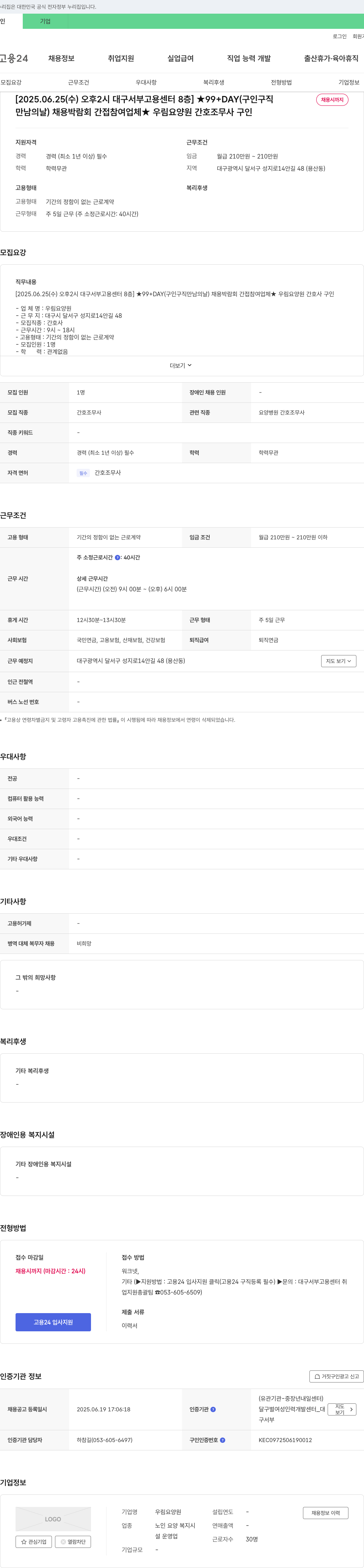The image size is (364, 1568).
Task: Jump to 우대사항 section tab
Action: tap(146, 82)
